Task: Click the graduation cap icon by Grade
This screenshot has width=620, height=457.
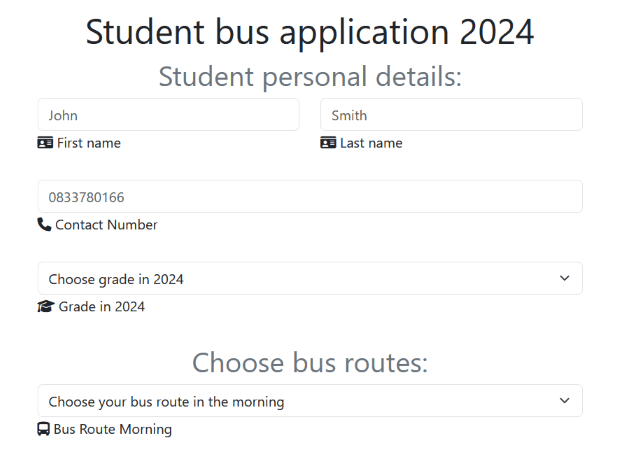Action: point(46,307)
